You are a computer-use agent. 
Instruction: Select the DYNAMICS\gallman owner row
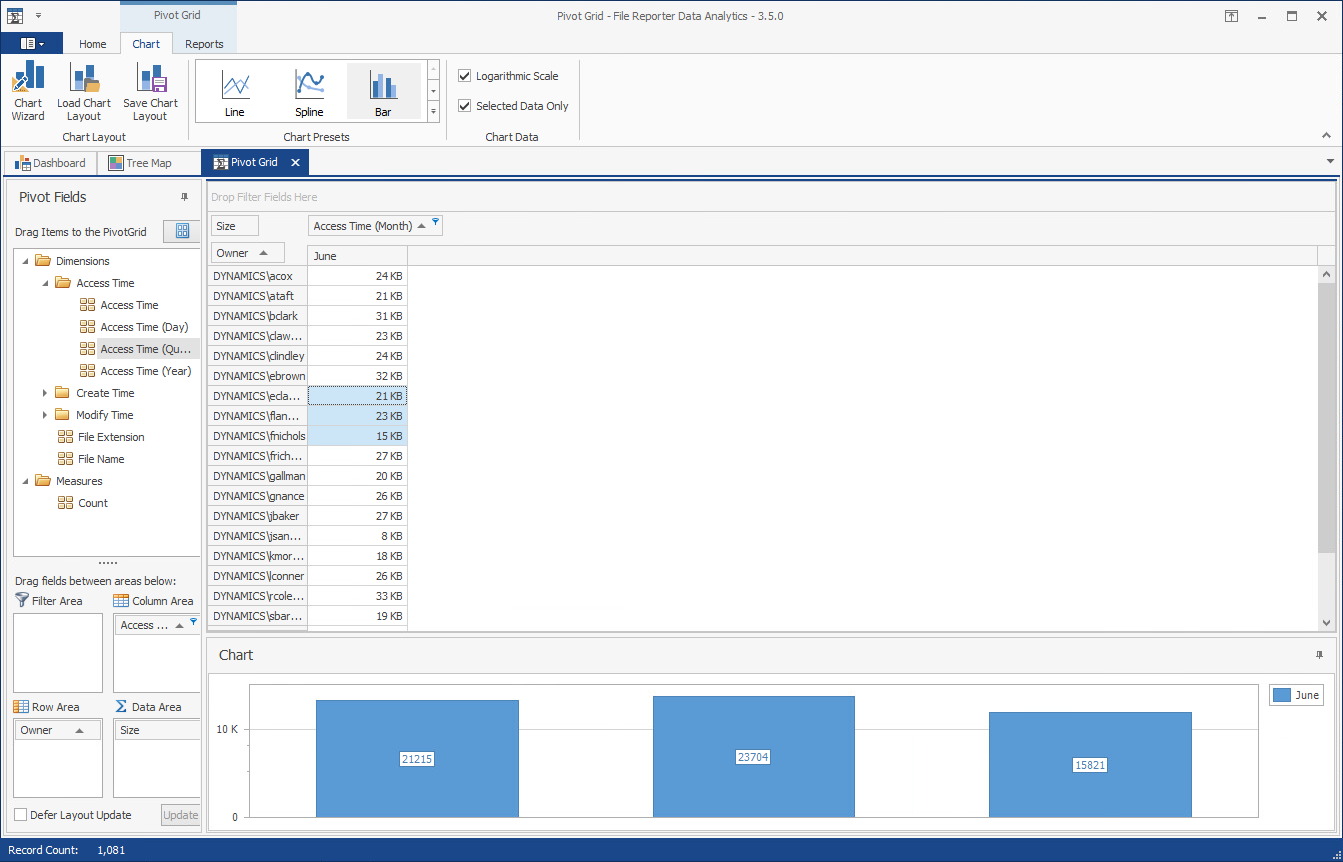(258, 476)
